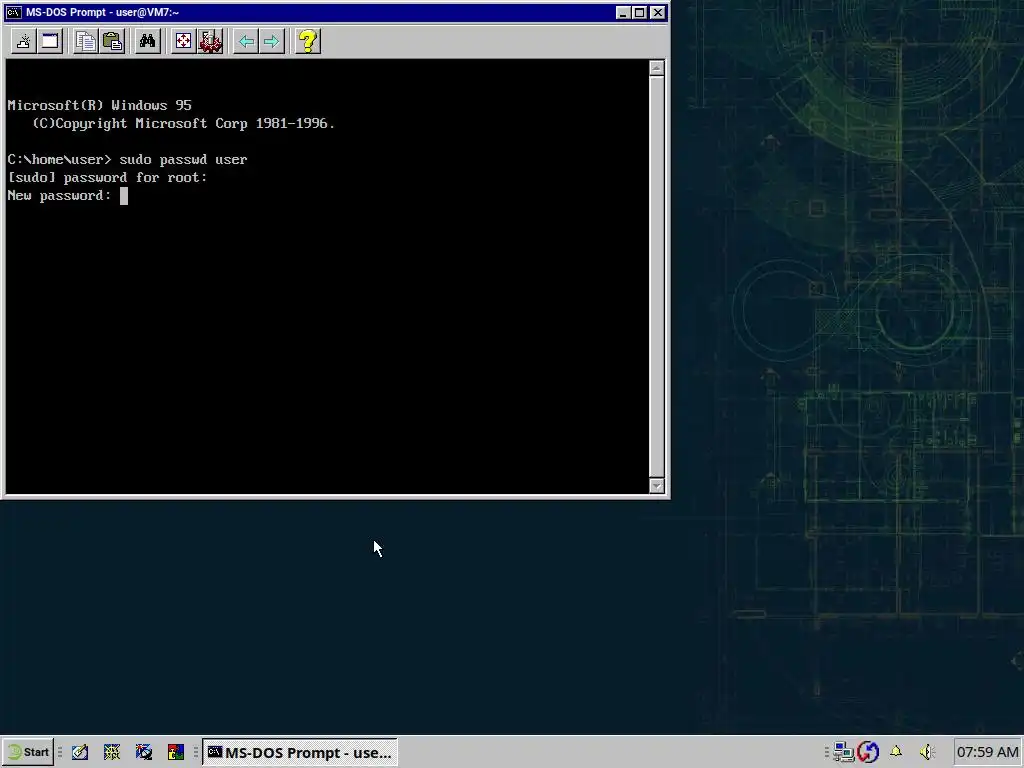Viewport: 1024px width, 768px height.
Task: Click the left arrow previous tab icon
Action: click(246, 42)
